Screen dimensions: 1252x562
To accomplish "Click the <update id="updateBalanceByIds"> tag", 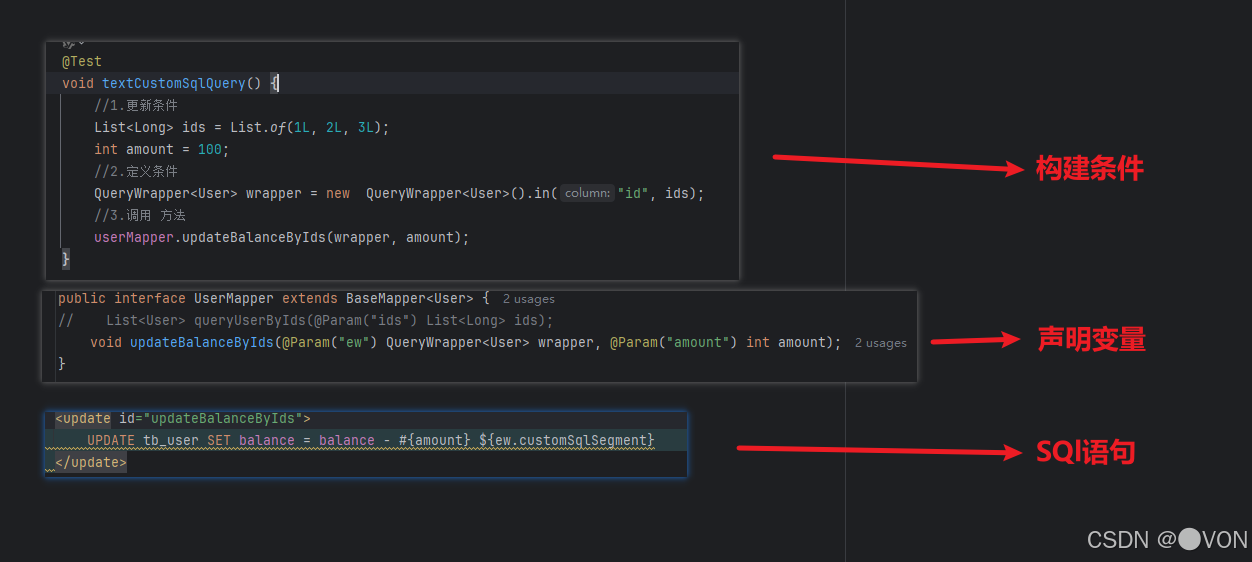I will pyautogui.click(x=183, y=418).
